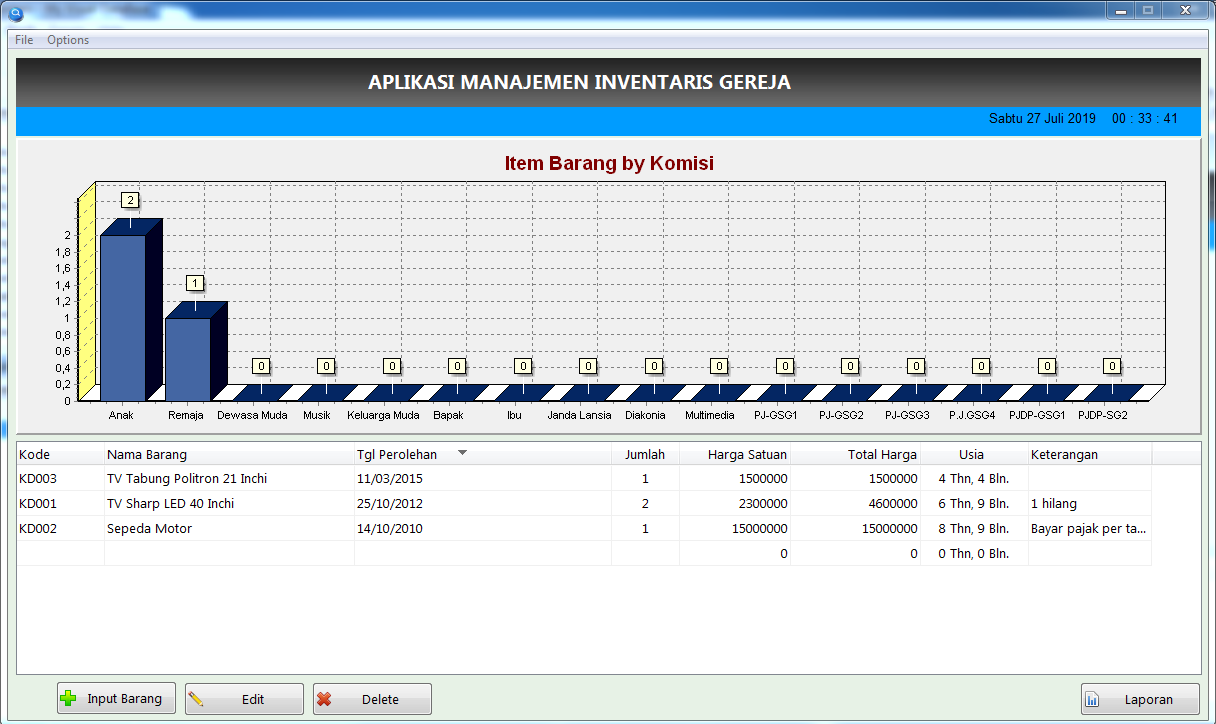Select the TV Tabung Politron 21 Inchi row
This screenshot has width=1216, height=724.
[x=200, y=478]
